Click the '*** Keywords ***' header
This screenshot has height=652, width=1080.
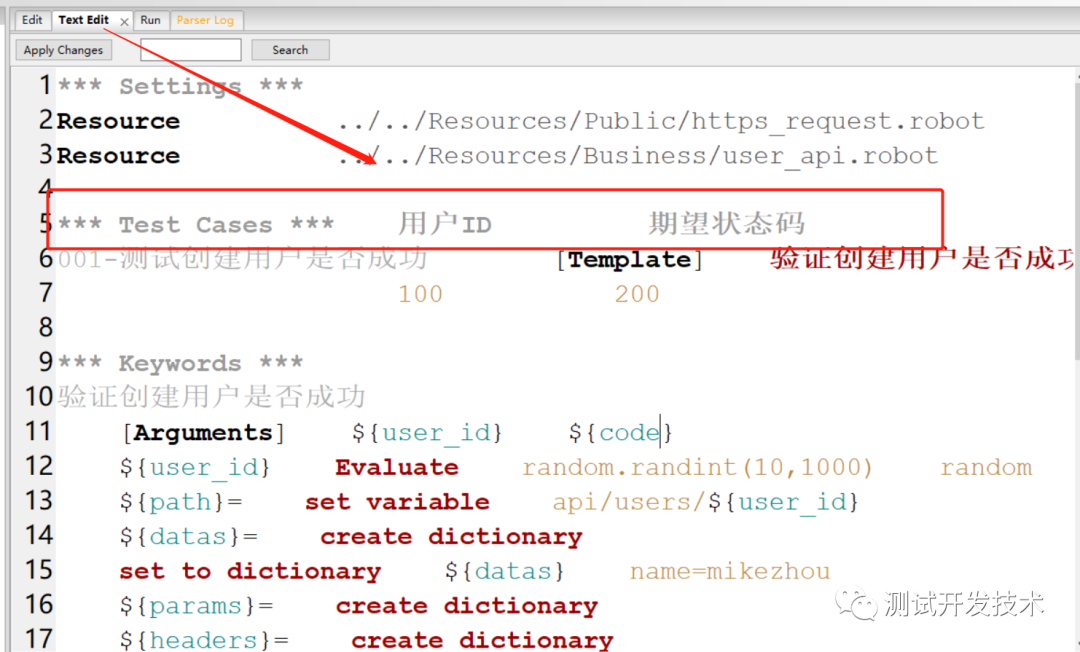point(180,363)
